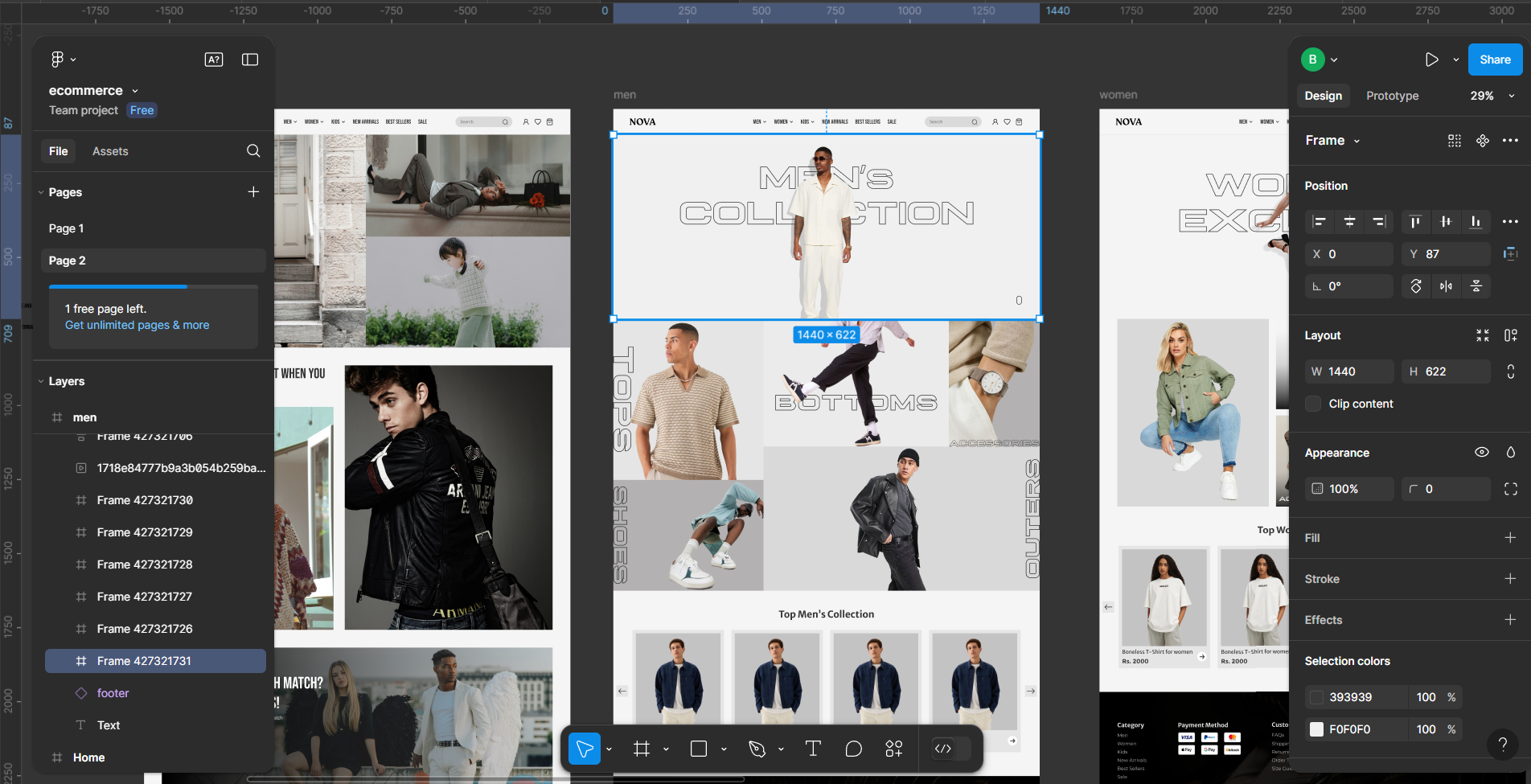
Task: Click the Share button
Action: click(1495, 59)
